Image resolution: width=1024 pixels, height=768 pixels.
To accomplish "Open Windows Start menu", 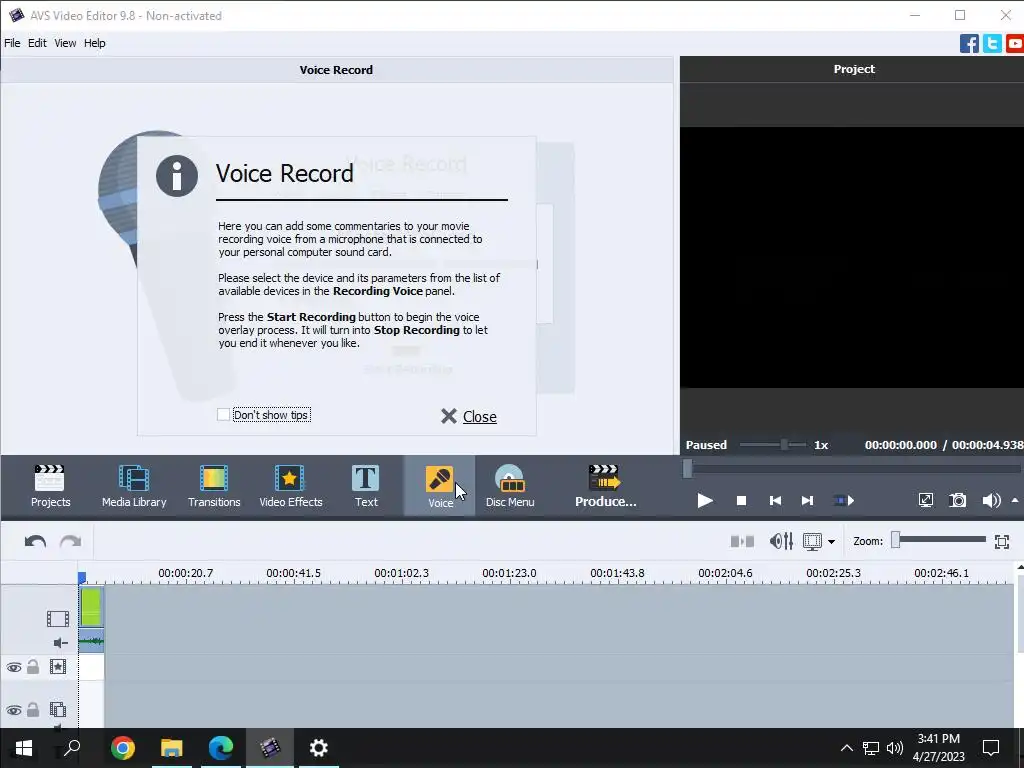I will coord(24,748).
